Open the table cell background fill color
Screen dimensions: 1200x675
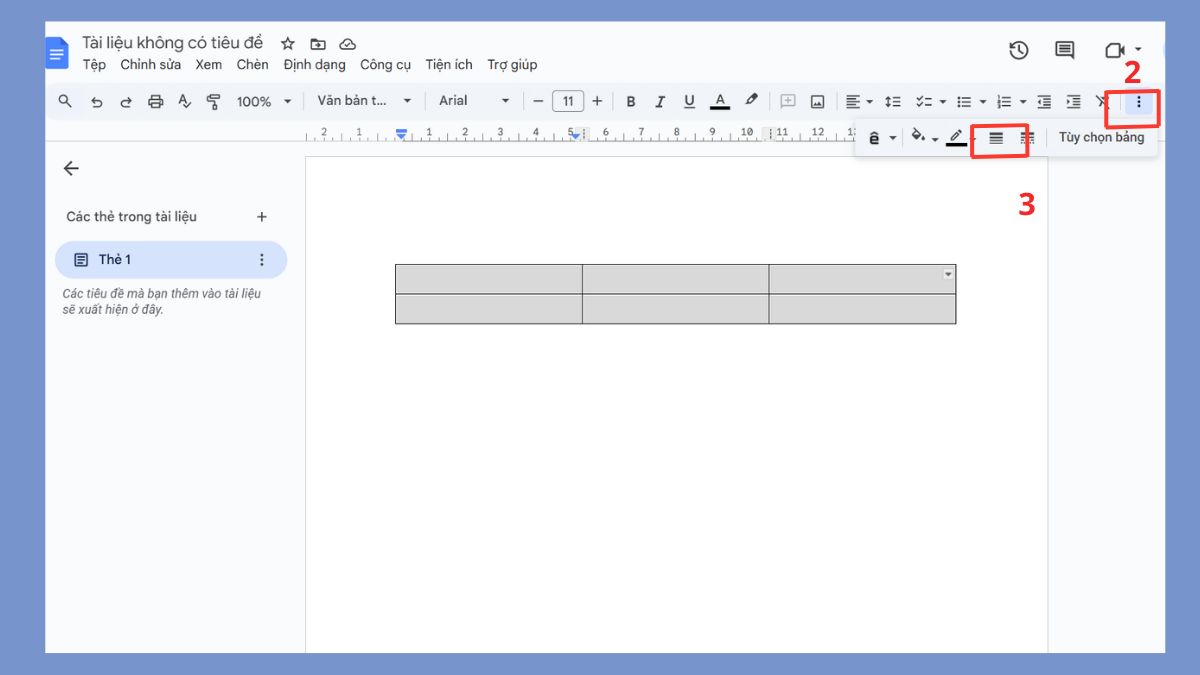[919, 138]
